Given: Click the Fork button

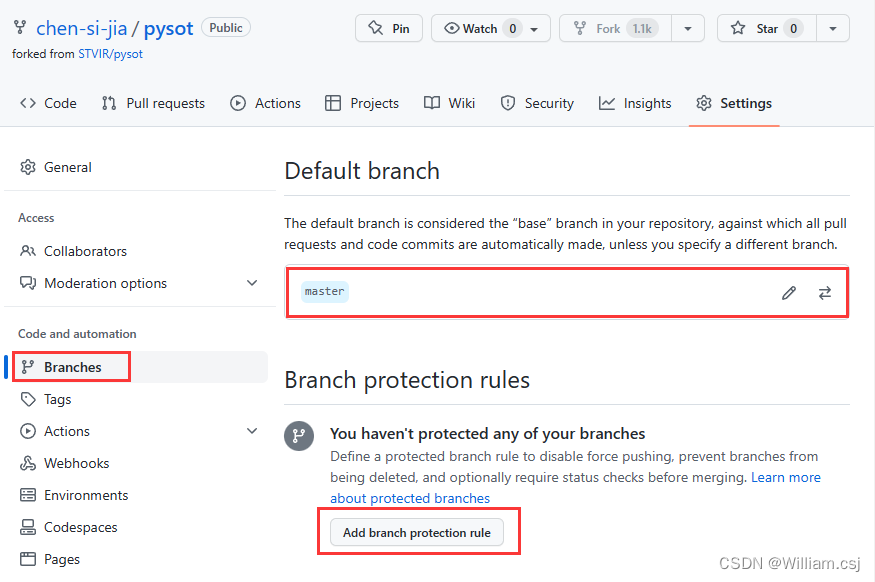Looking at the screenshot, I should pyautogui.click(x=616, y=28).
